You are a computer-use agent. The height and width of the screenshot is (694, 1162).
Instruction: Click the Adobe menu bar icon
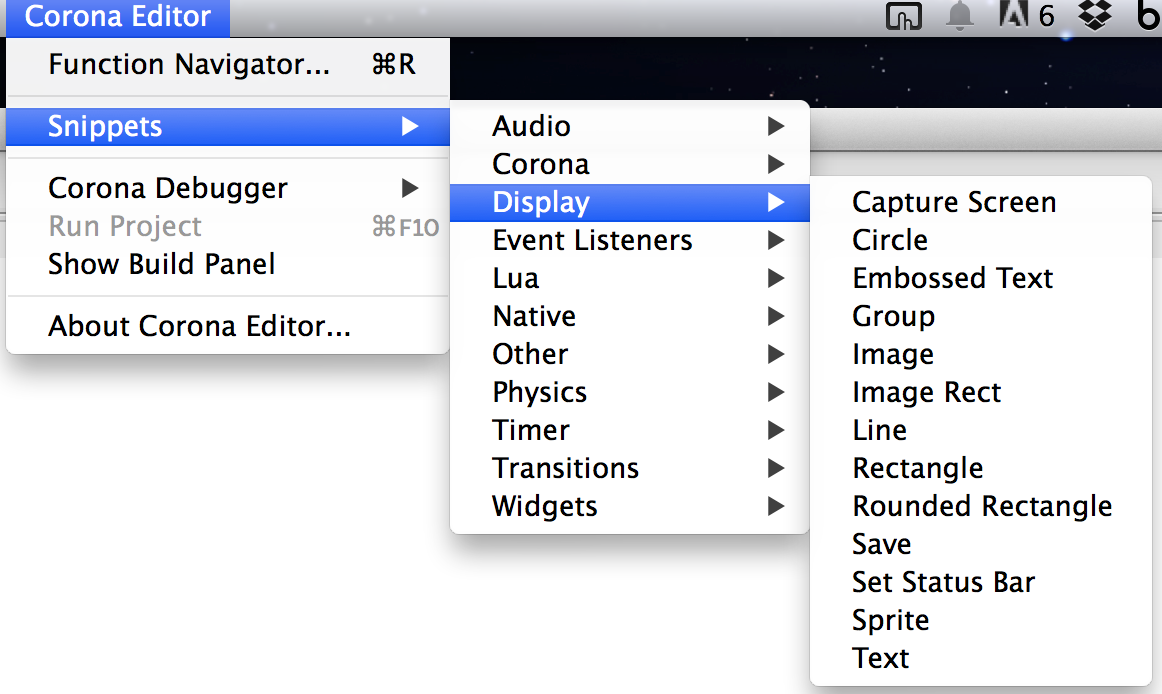[x=1026, y=15]
